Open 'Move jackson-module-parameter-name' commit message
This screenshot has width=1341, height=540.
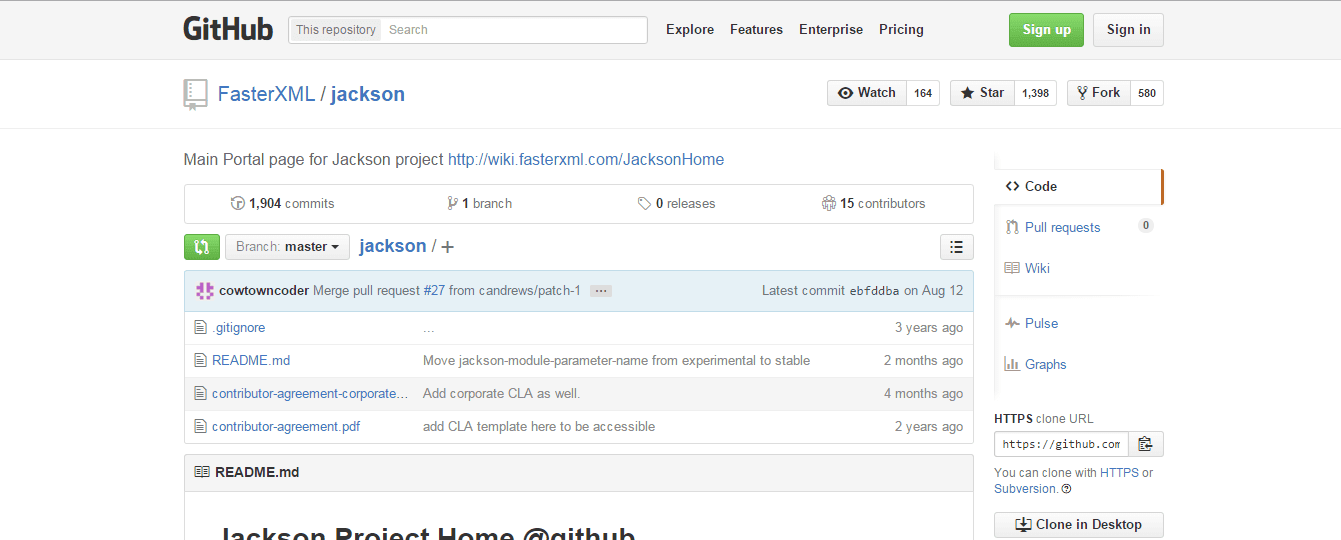[616, 361]
